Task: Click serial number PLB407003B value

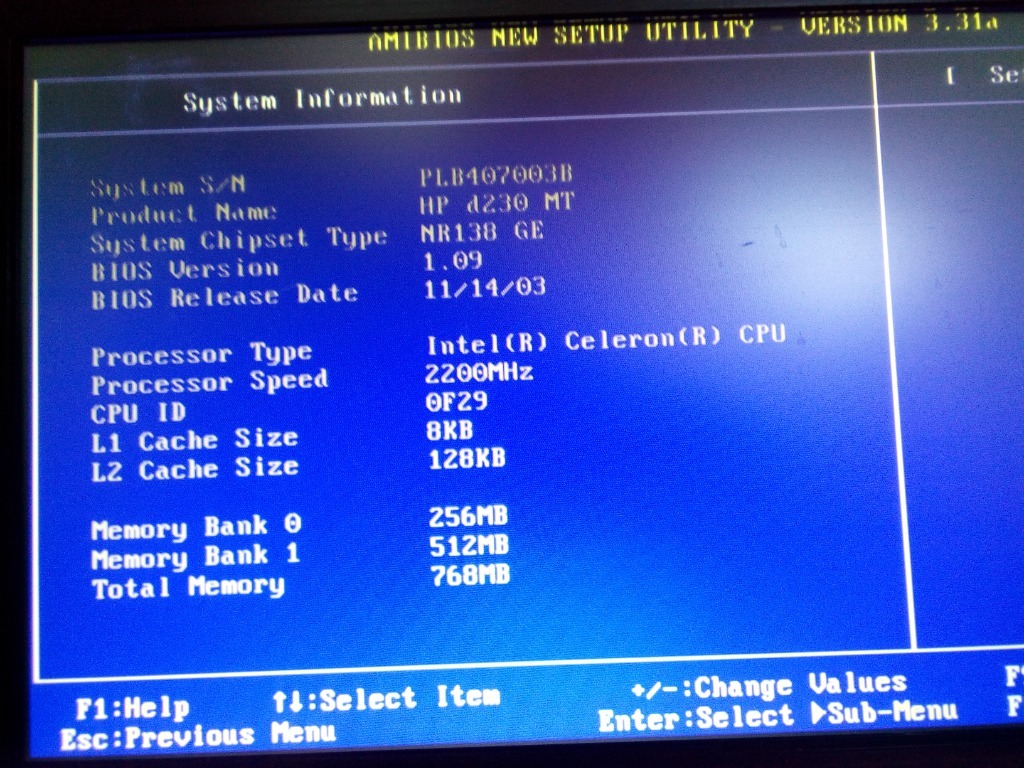Action: (496, 176)
